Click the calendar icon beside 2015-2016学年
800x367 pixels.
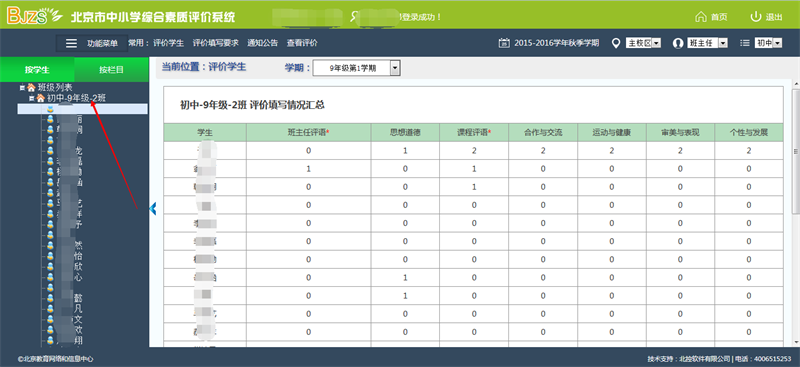point(504,43)
